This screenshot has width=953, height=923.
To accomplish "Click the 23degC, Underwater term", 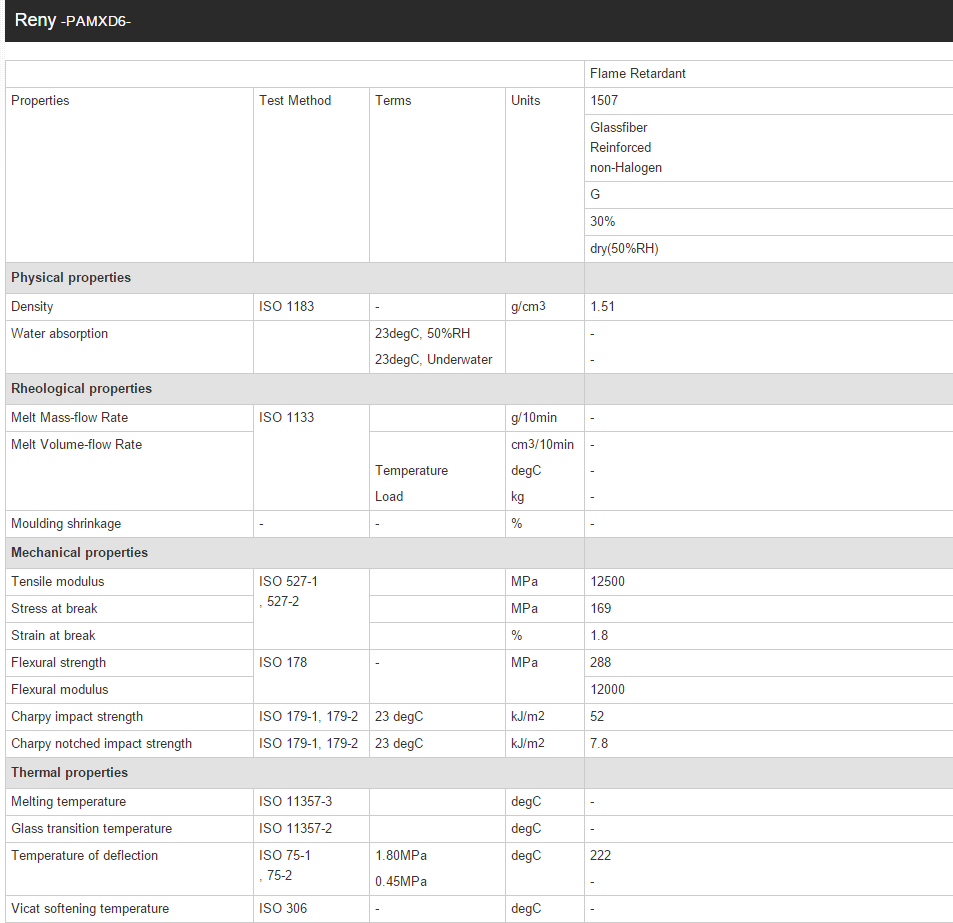I will coord(433,360).
